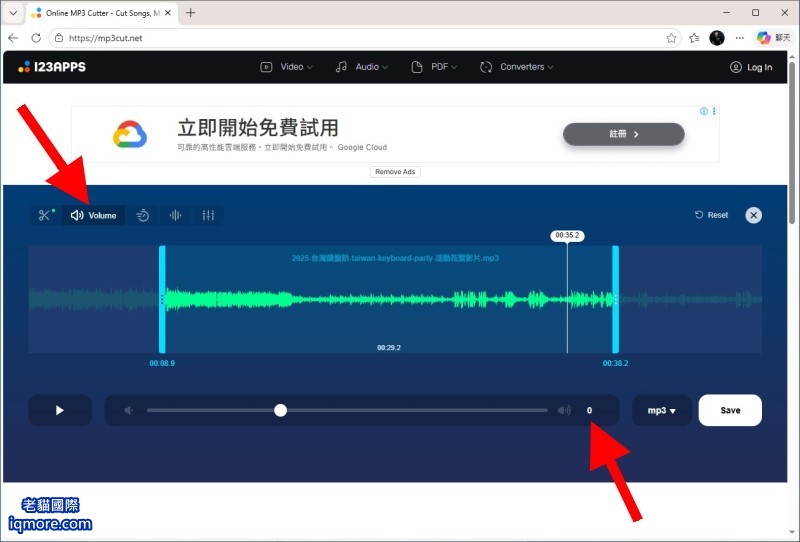Click the Remove Ads button

395,172
